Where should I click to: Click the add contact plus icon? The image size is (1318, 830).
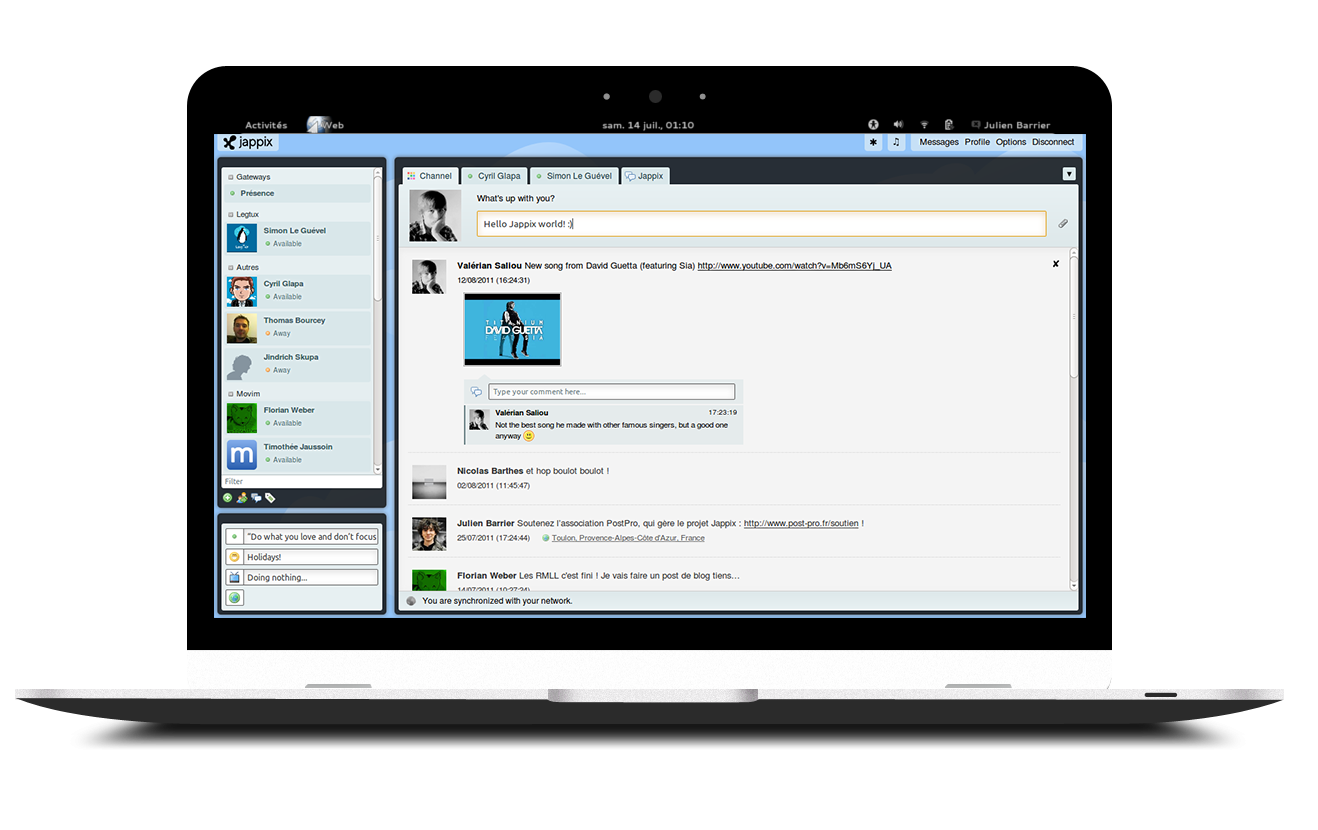[x=227, y=497]
